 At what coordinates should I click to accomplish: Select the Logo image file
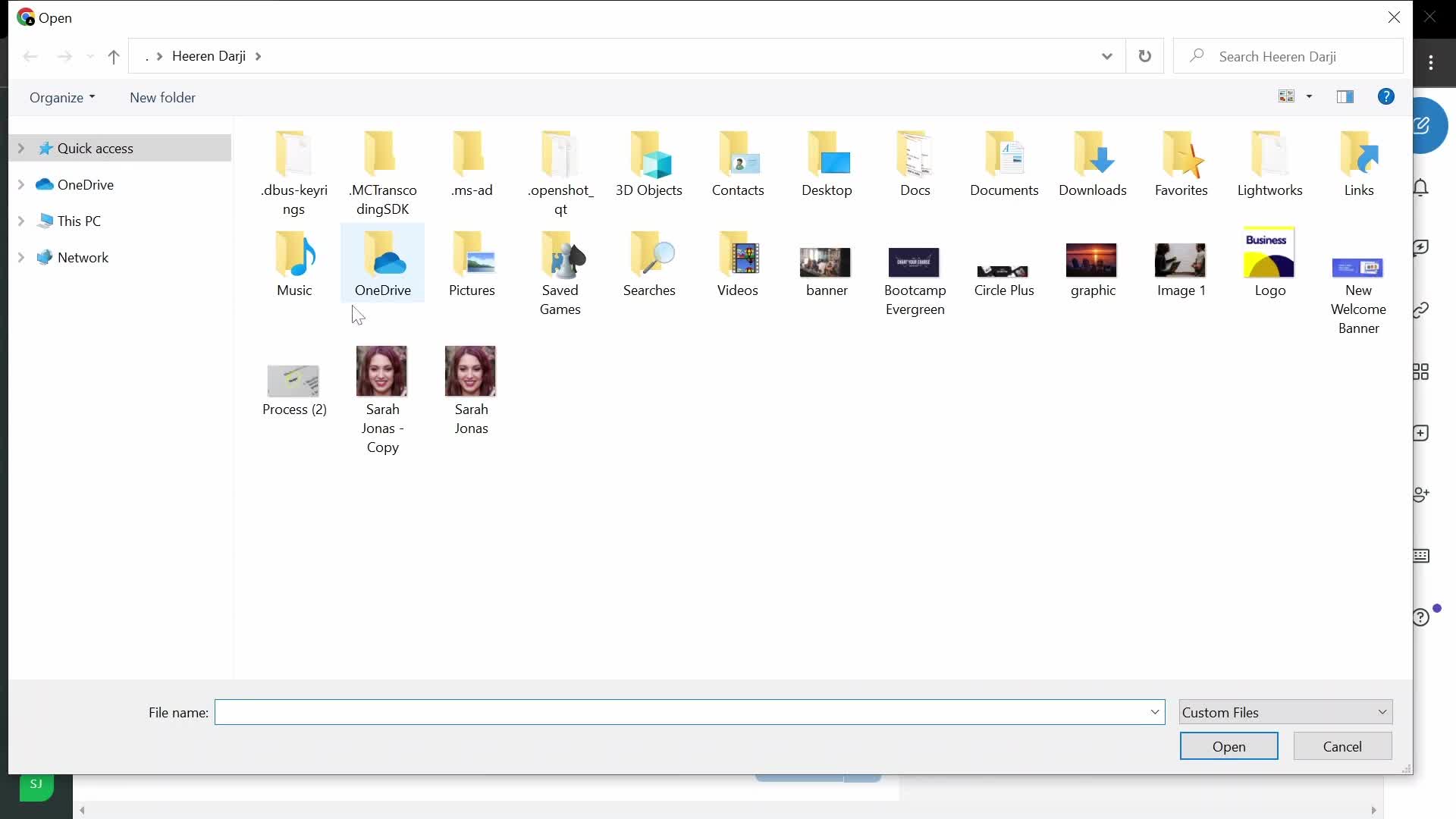point(1269,265)
